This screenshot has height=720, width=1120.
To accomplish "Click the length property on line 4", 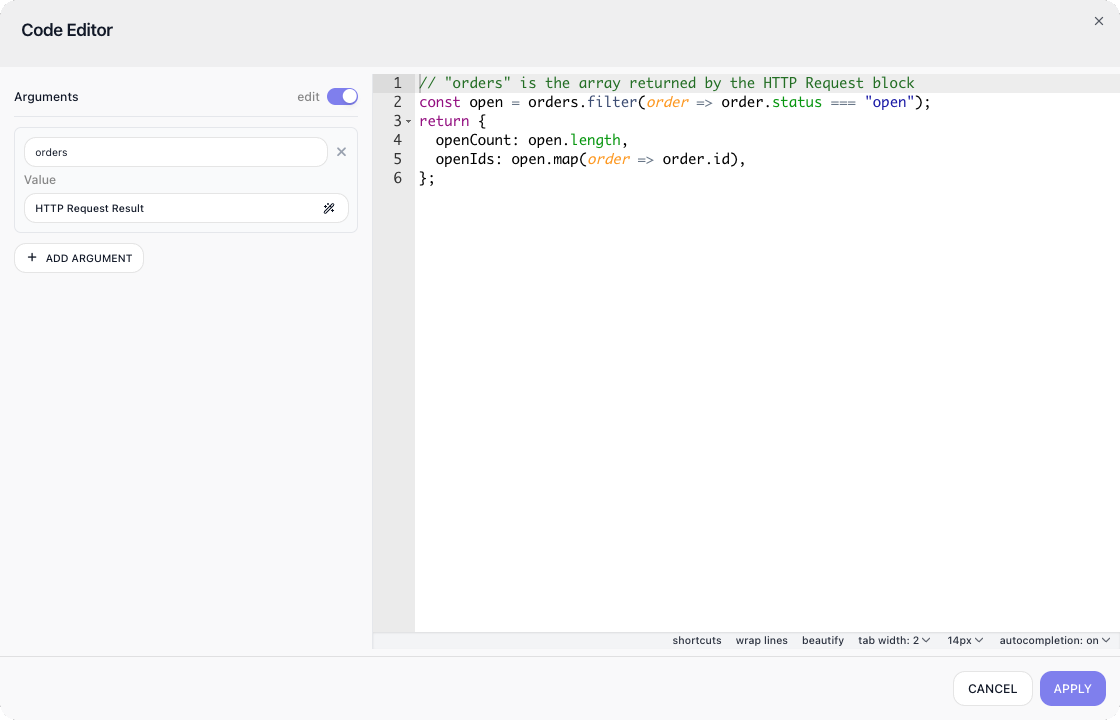I will 595,140.
